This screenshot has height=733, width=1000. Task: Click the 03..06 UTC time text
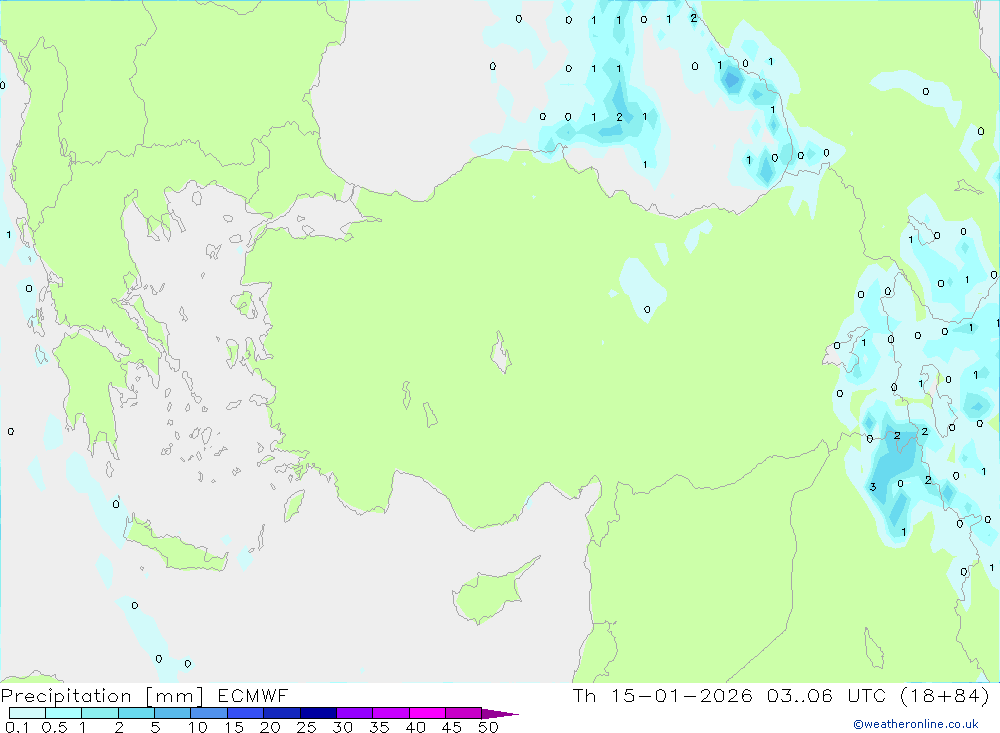pyautogui.click(x=827, y=695)
